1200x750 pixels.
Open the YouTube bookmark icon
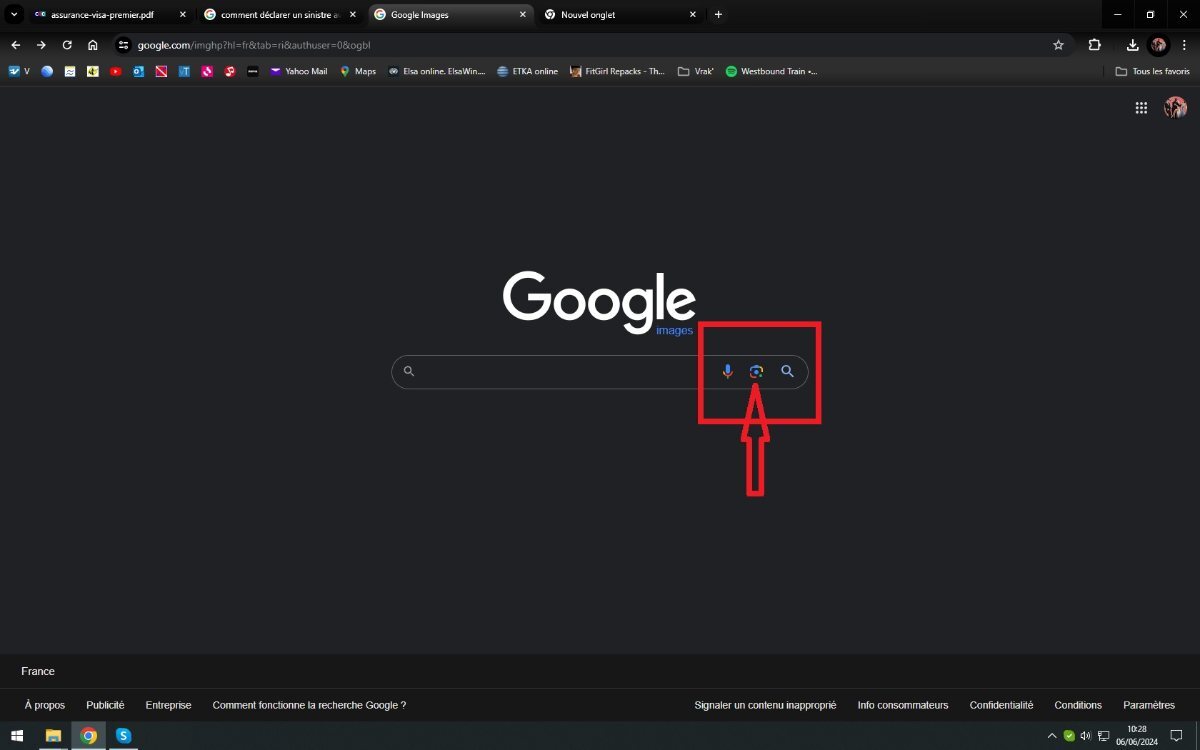pyautogui.click(x=115, y=71)
